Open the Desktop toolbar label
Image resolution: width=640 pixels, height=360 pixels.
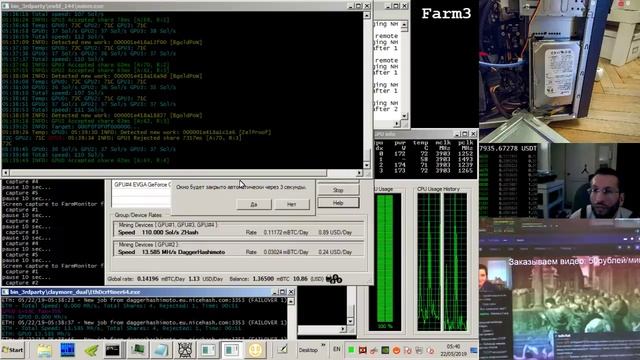pyautogui.click(x=308, y=350)
